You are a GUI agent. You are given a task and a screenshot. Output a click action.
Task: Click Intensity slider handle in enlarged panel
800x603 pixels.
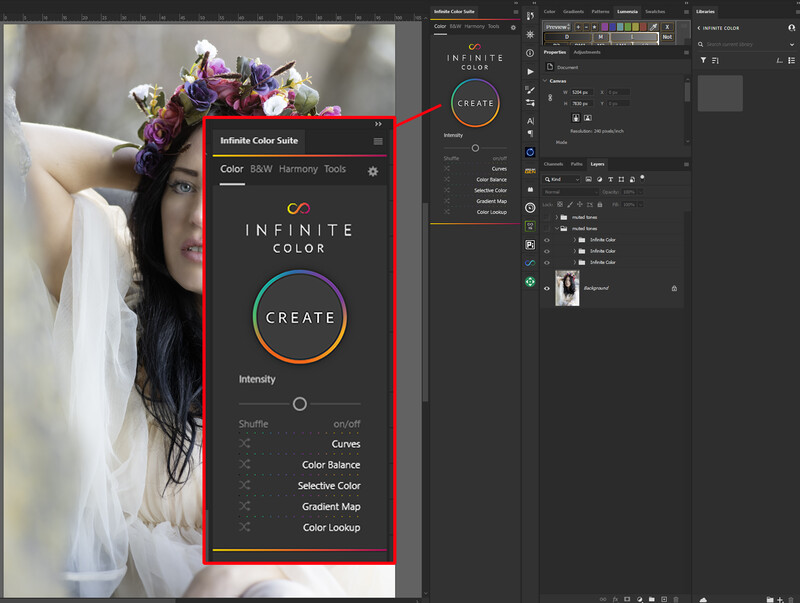pos(299,404)
